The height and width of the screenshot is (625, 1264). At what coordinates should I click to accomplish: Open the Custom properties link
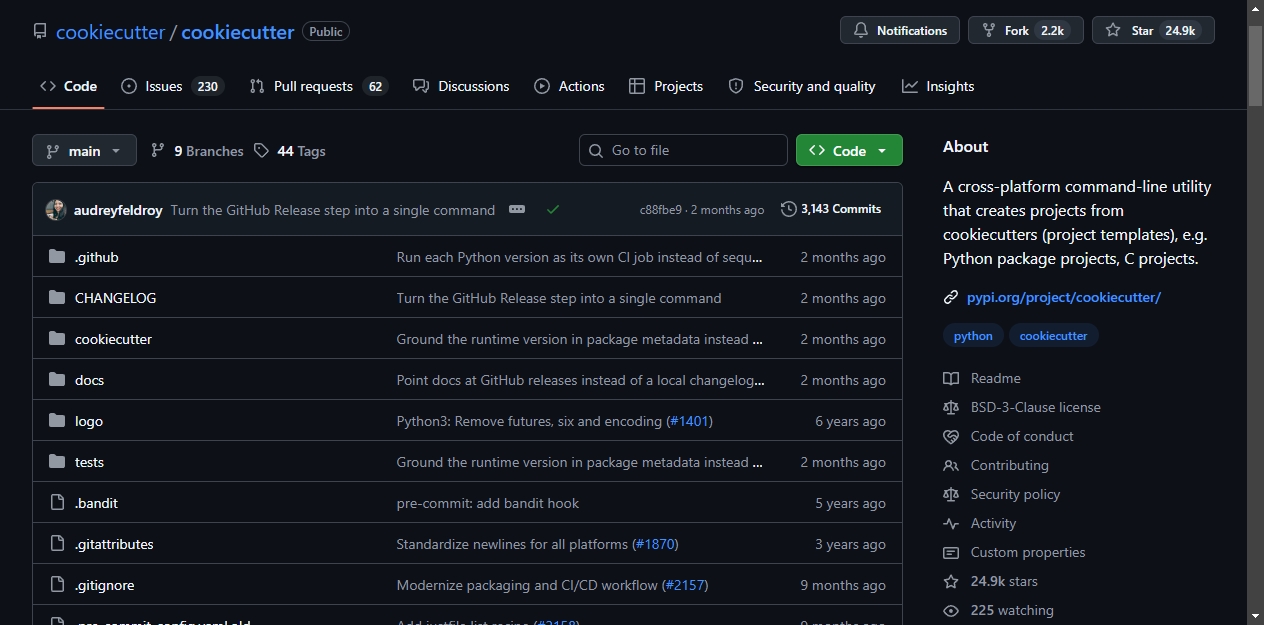1014,552
